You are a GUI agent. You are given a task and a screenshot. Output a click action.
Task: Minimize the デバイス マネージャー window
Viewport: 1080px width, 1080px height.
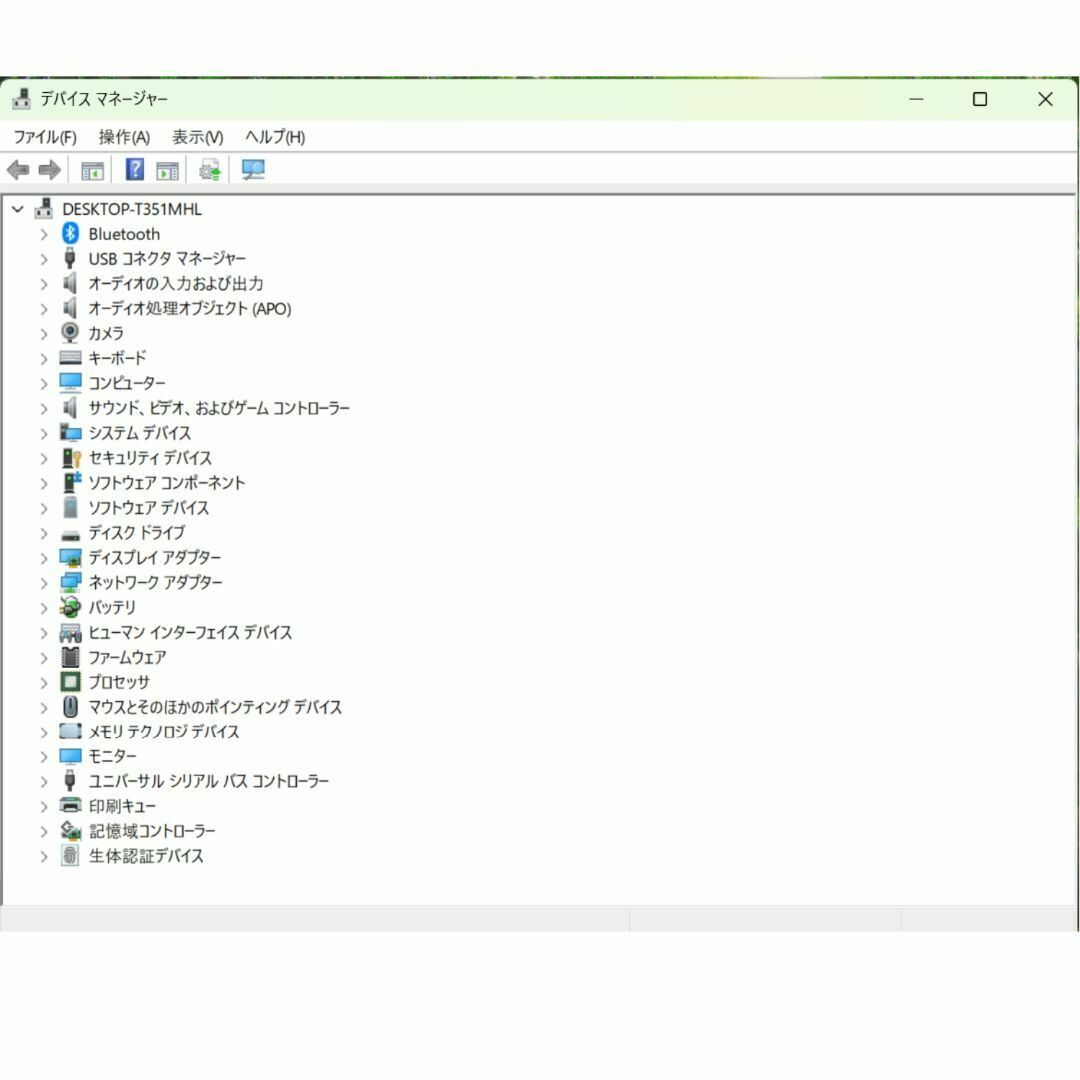[916, 99]
